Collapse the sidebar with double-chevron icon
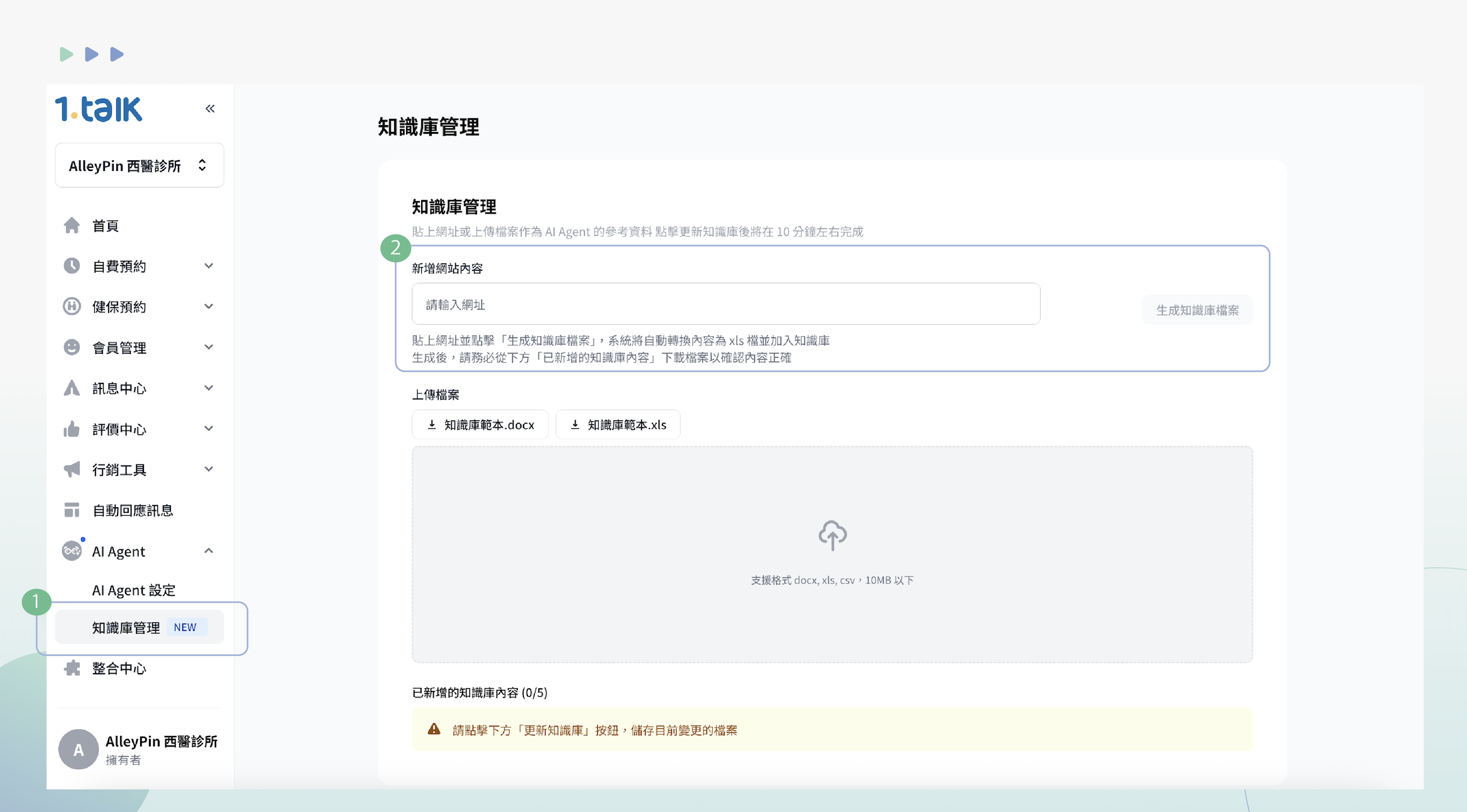 pos(210,109)
